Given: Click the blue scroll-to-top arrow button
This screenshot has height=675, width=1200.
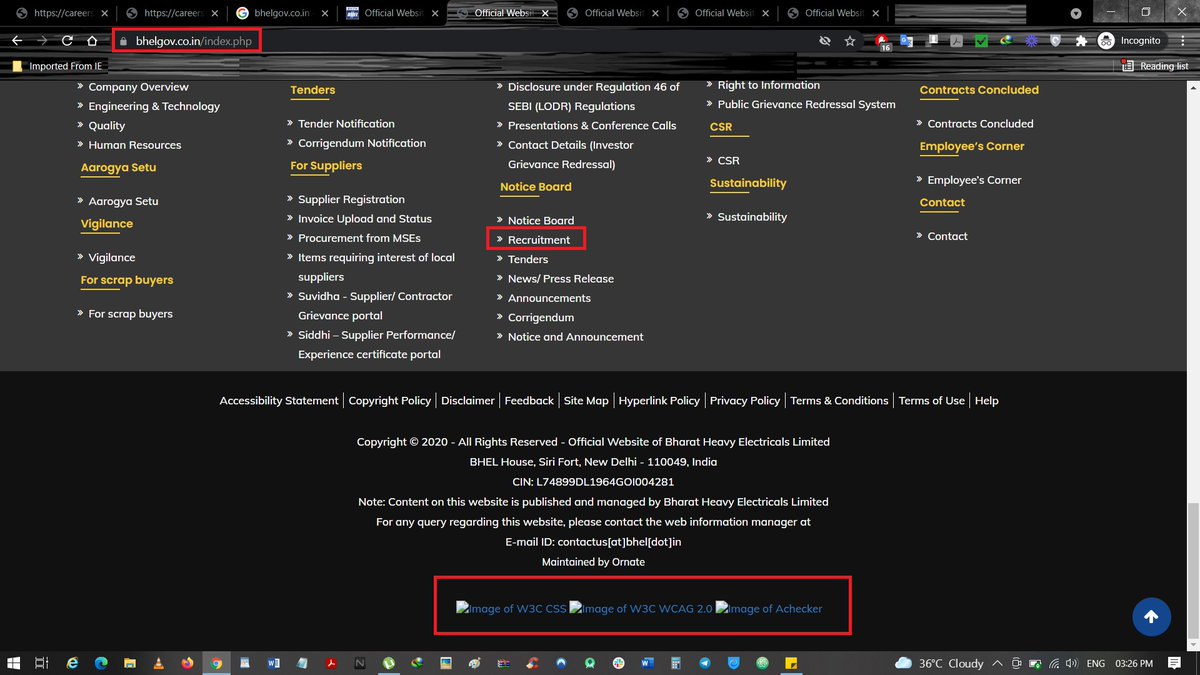Looking at the screenshot, I should [x=1151, y=617].
